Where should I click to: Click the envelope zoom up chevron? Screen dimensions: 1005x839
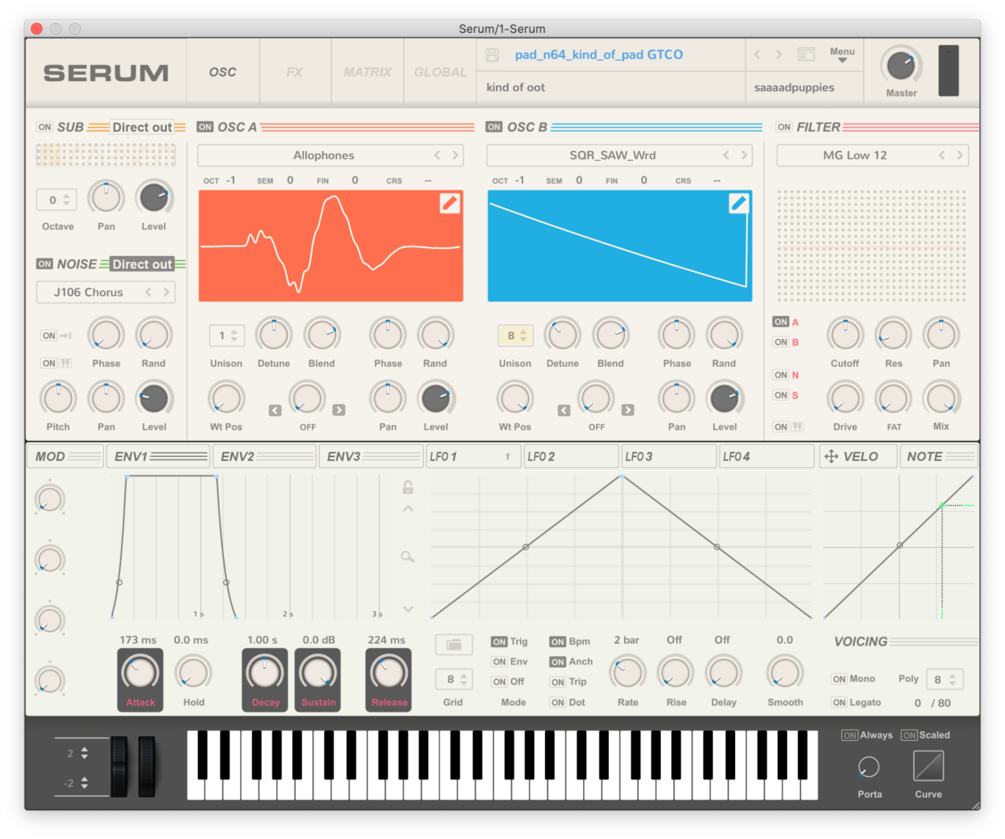click(x=408, y=509)
